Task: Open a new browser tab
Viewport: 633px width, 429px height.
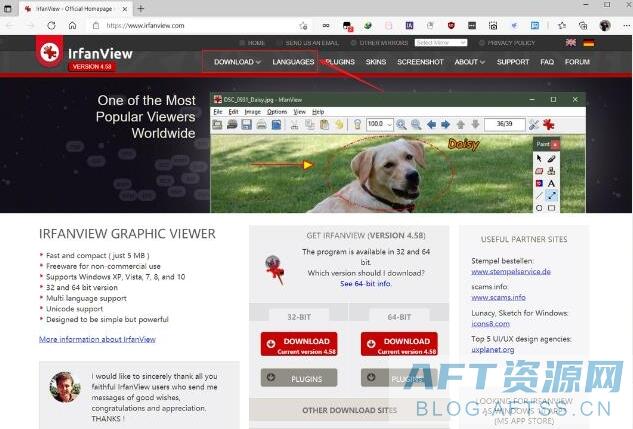Action: 140,8
